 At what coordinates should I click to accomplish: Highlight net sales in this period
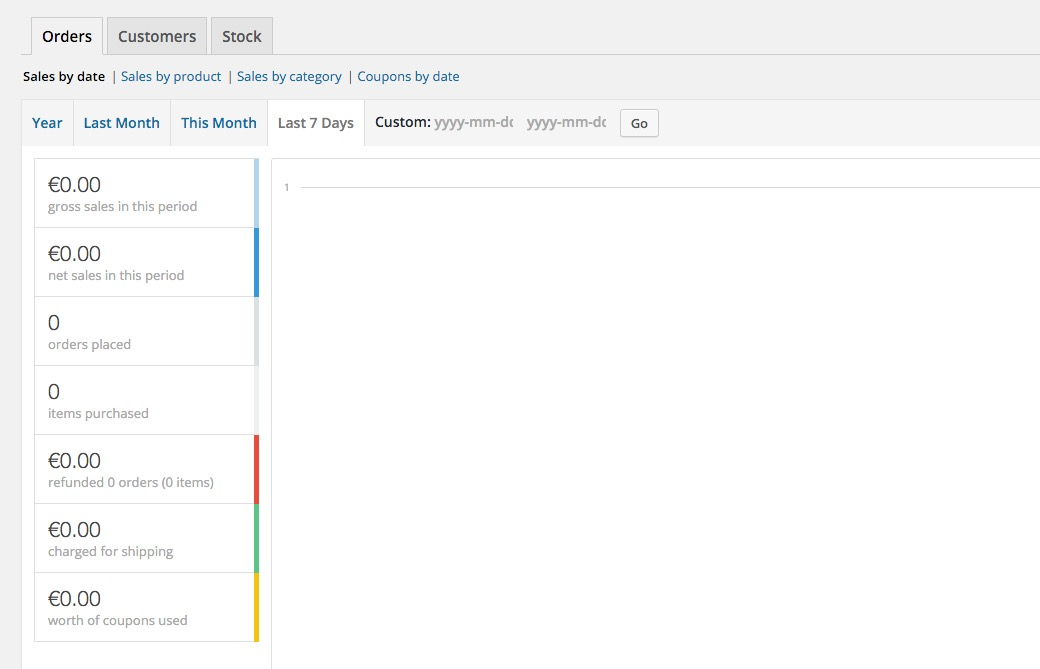tap(145, 262)
